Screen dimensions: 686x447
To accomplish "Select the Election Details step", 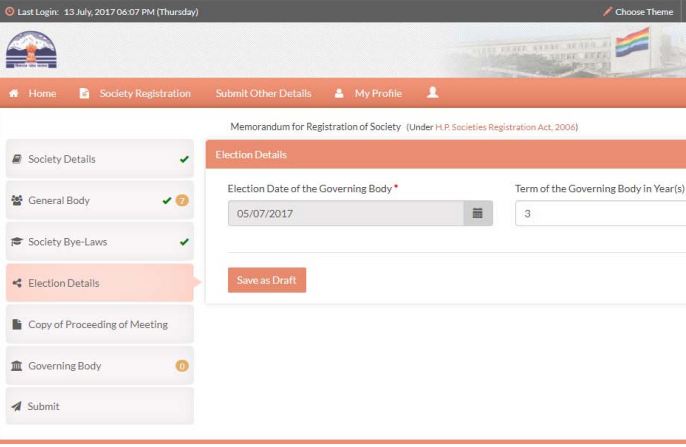I will pyautogui.click(x=100, y=283).
